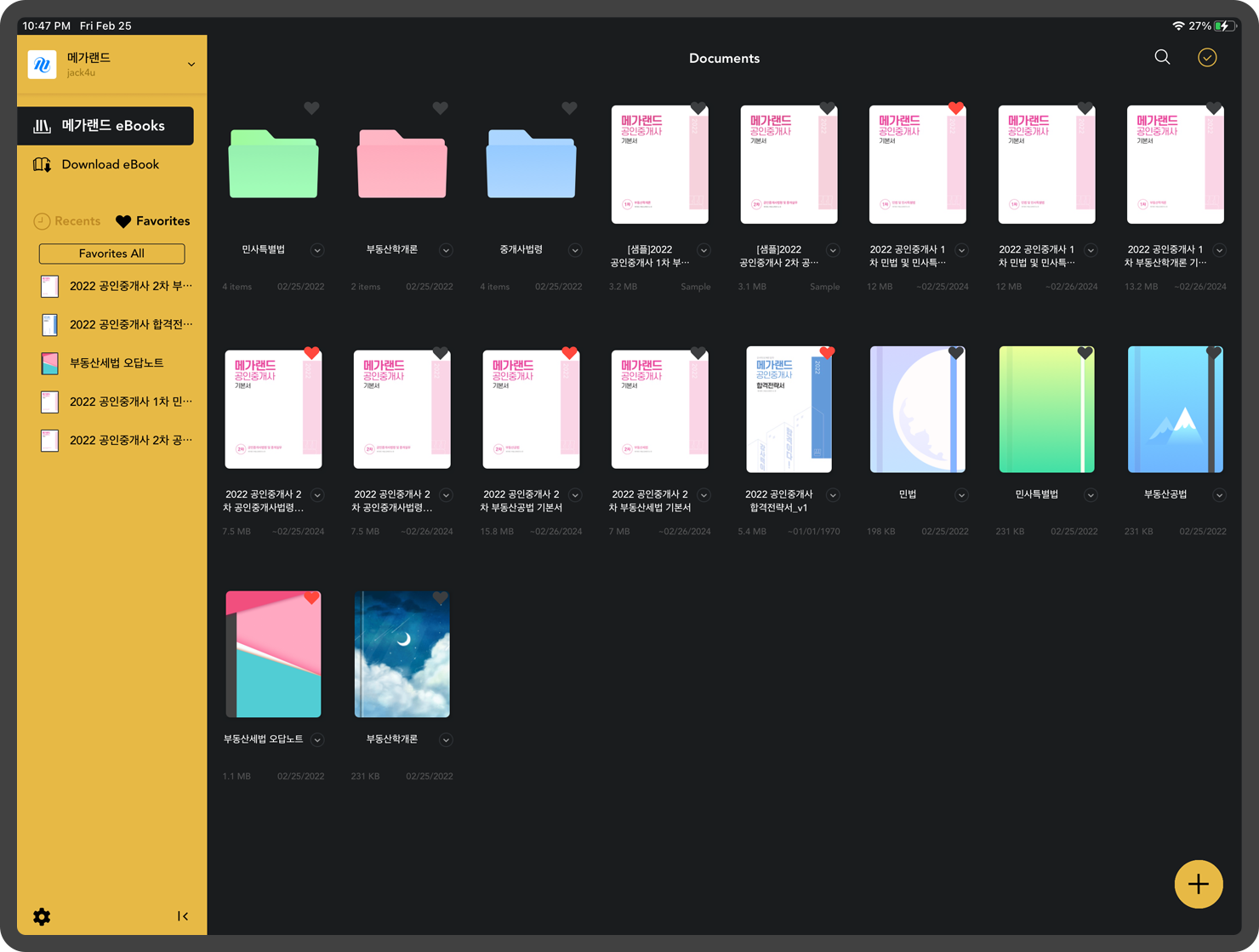Open 2차 부동산공법 기본서 book cover

click(531, 409)
